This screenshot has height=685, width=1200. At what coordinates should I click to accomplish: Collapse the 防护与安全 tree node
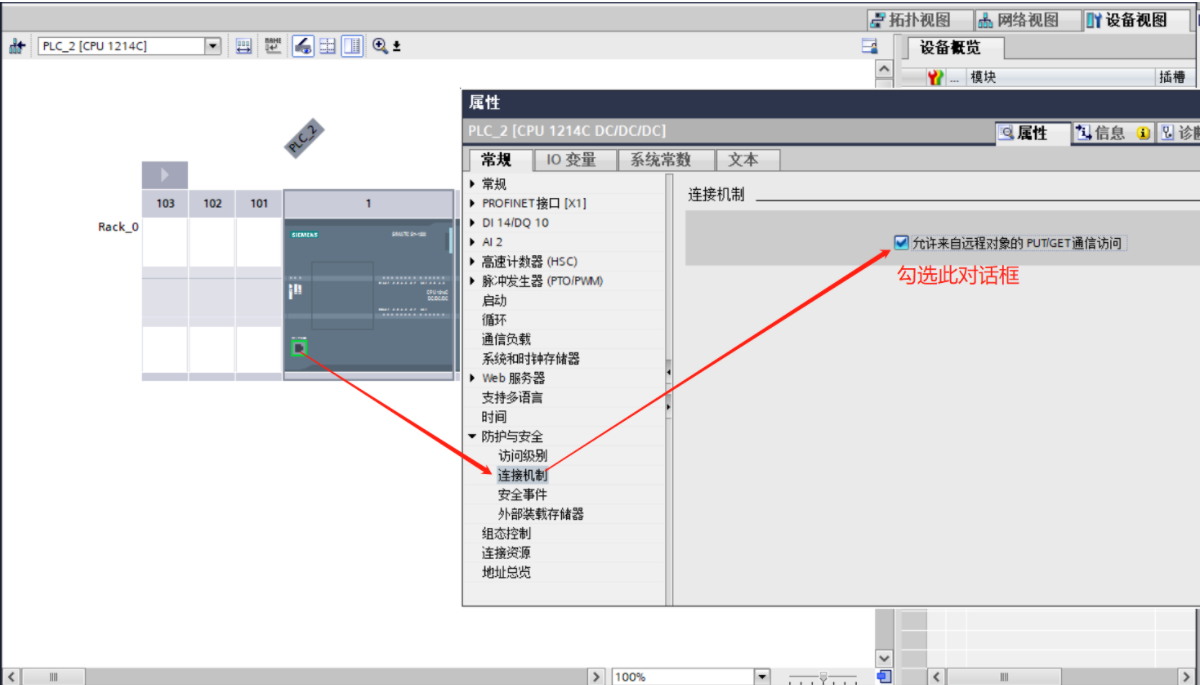[x=473, y=437]
